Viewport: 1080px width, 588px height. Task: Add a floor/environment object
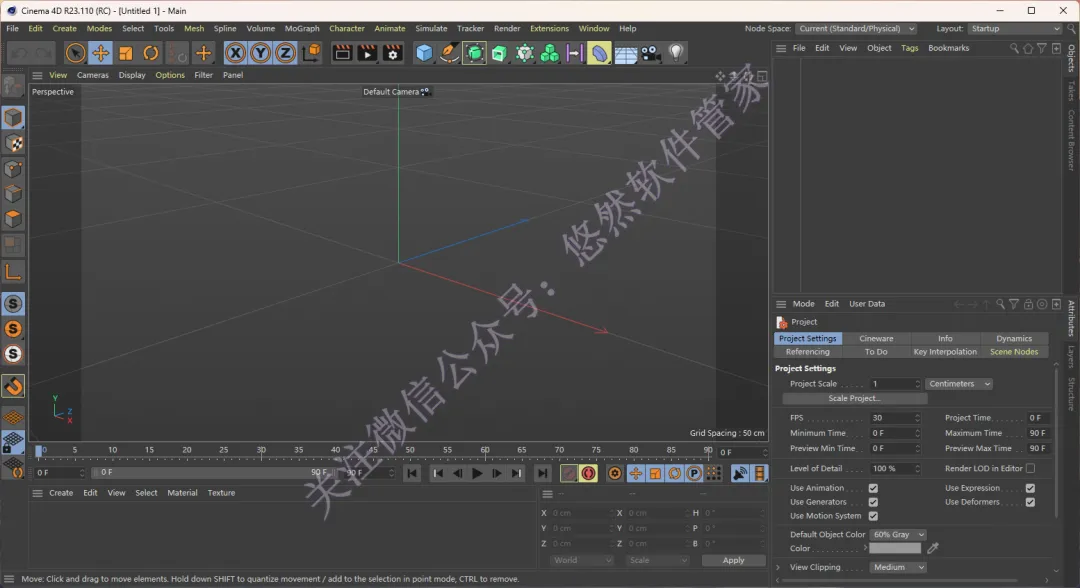click(625, 53)
